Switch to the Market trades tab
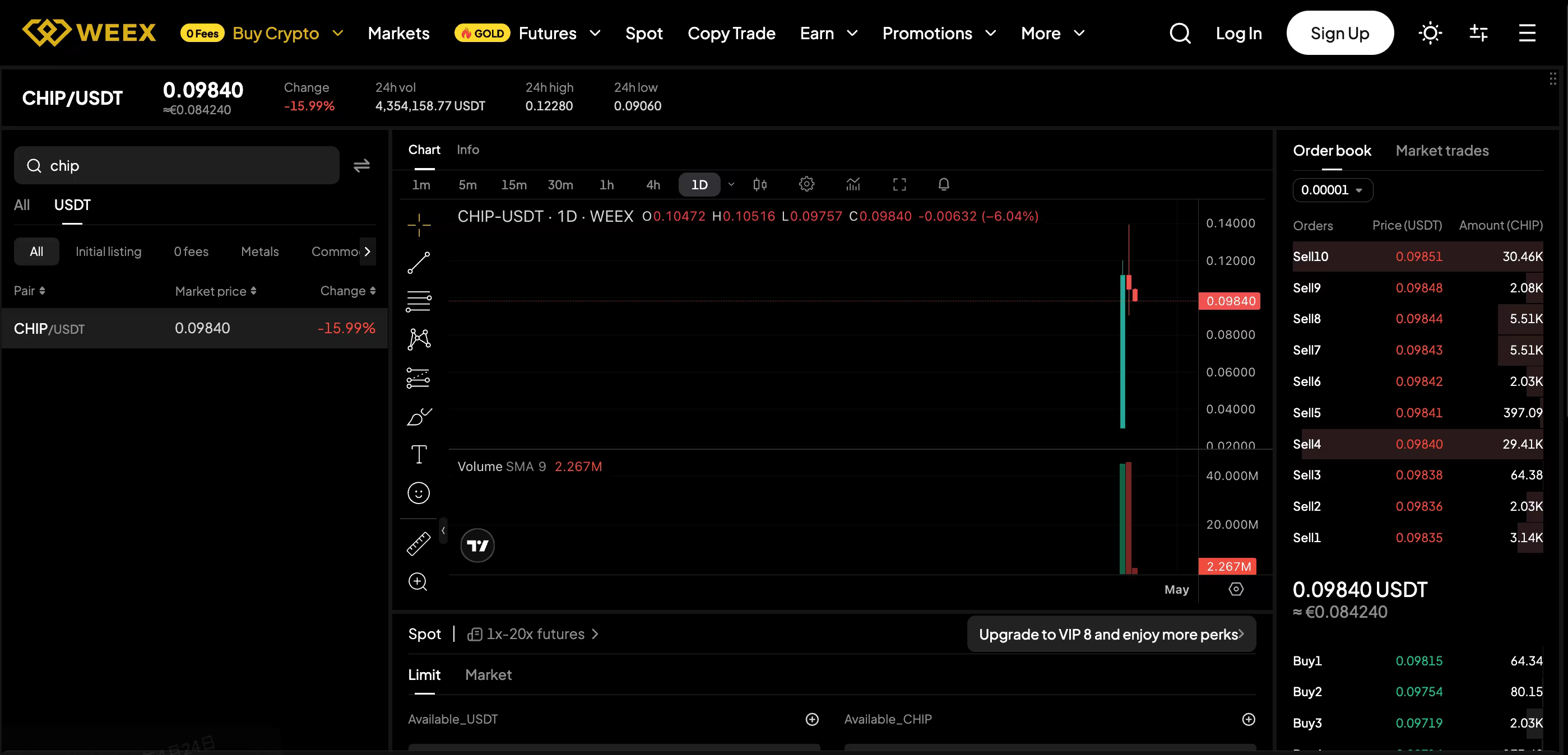Screen dimensions: 1568x755 tap(1442, 150)
